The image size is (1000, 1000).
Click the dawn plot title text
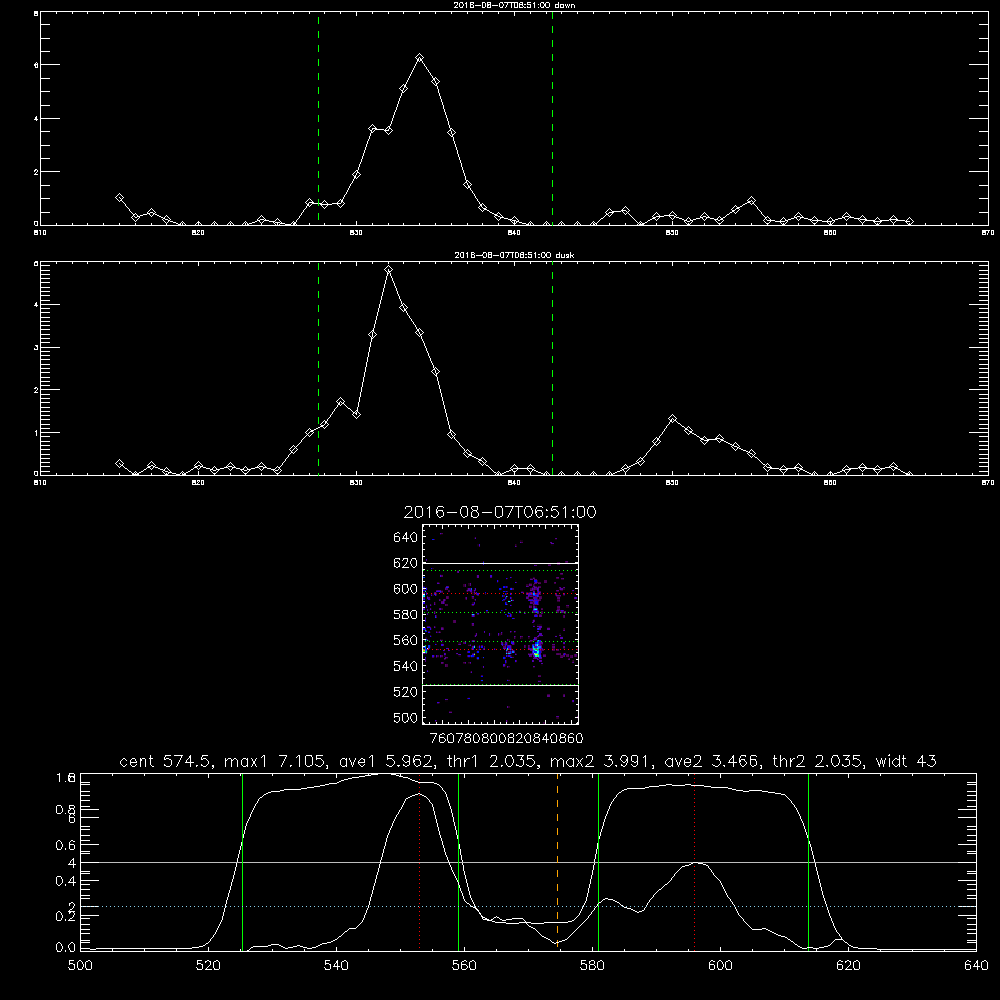click(514, 5)
